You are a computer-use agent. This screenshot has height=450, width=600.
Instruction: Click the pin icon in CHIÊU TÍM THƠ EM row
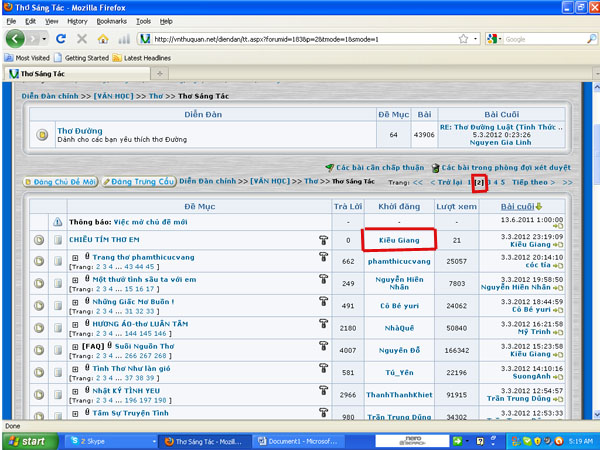point(323,240)
